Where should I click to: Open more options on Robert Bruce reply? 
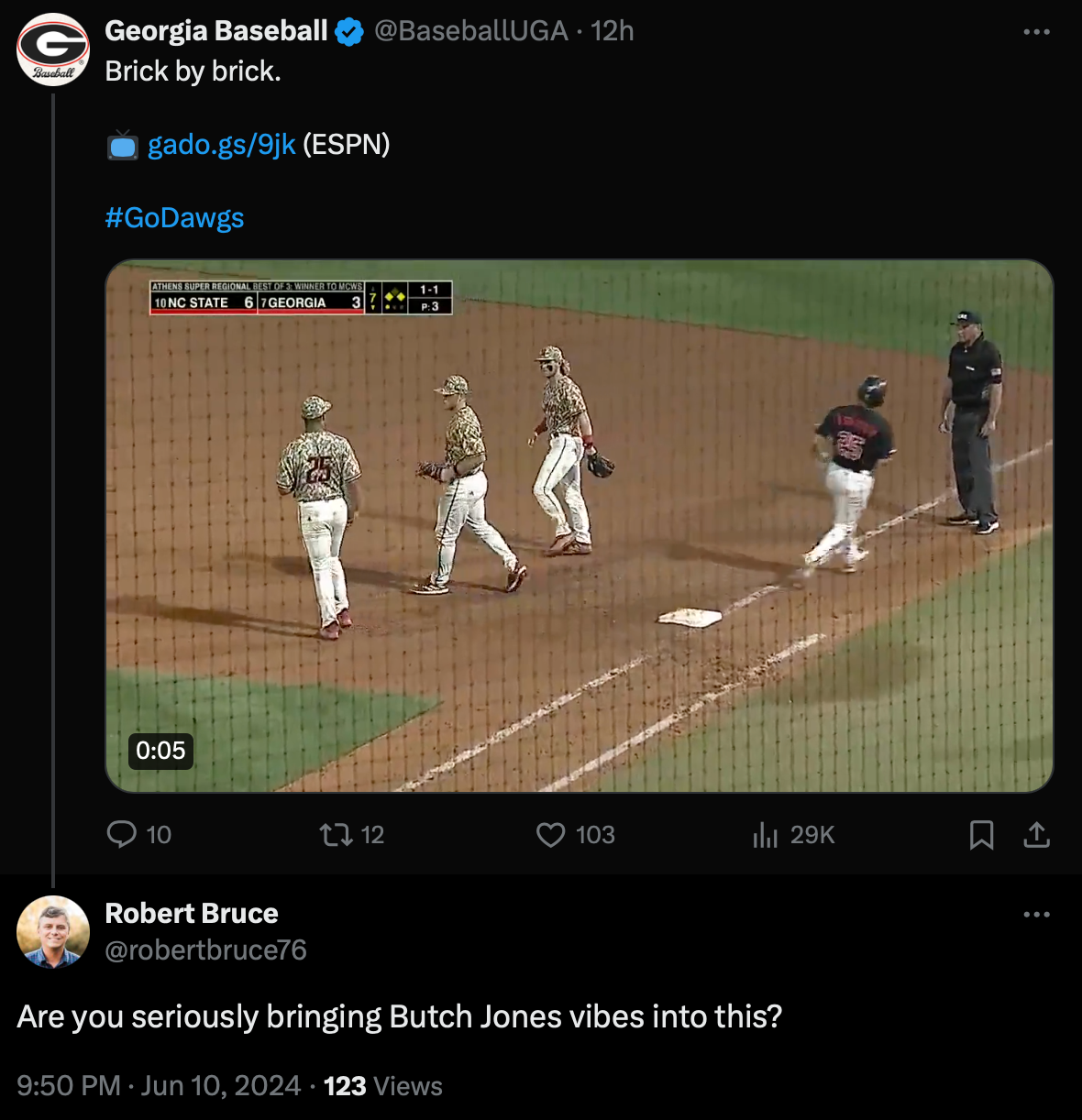coord(1036,915)
